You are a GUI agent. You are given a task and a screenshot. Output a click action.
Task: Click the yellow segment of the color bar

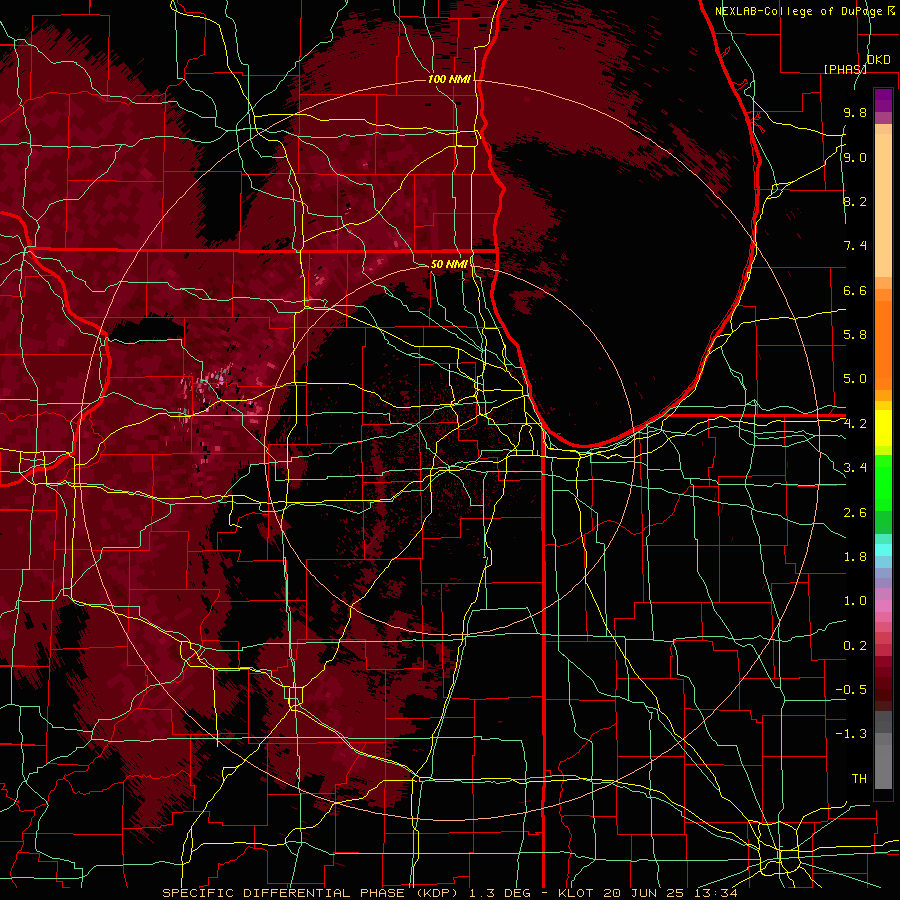(883, 428)
